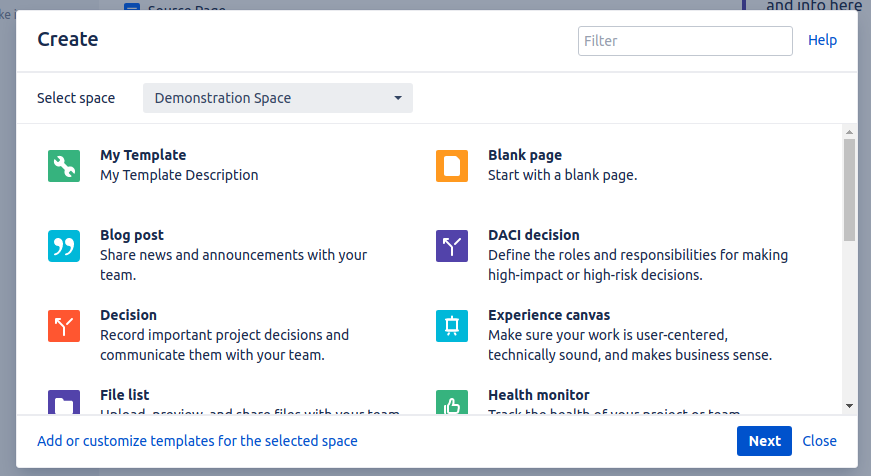Choose the purple DACI decision icon
Viewport: 871px width, 476px height.
[452, 246]
